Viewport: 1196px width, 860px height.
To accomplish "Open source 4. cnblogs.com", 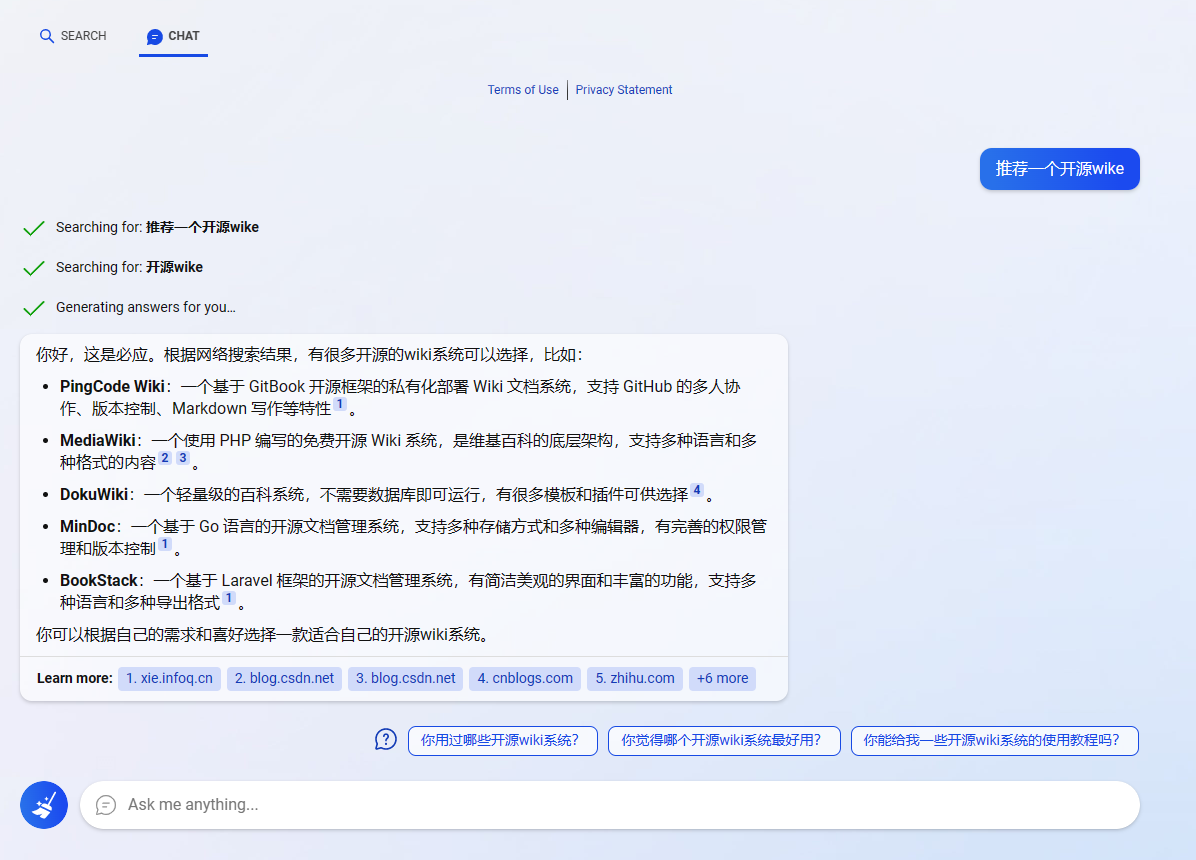I will coord(526,678).
